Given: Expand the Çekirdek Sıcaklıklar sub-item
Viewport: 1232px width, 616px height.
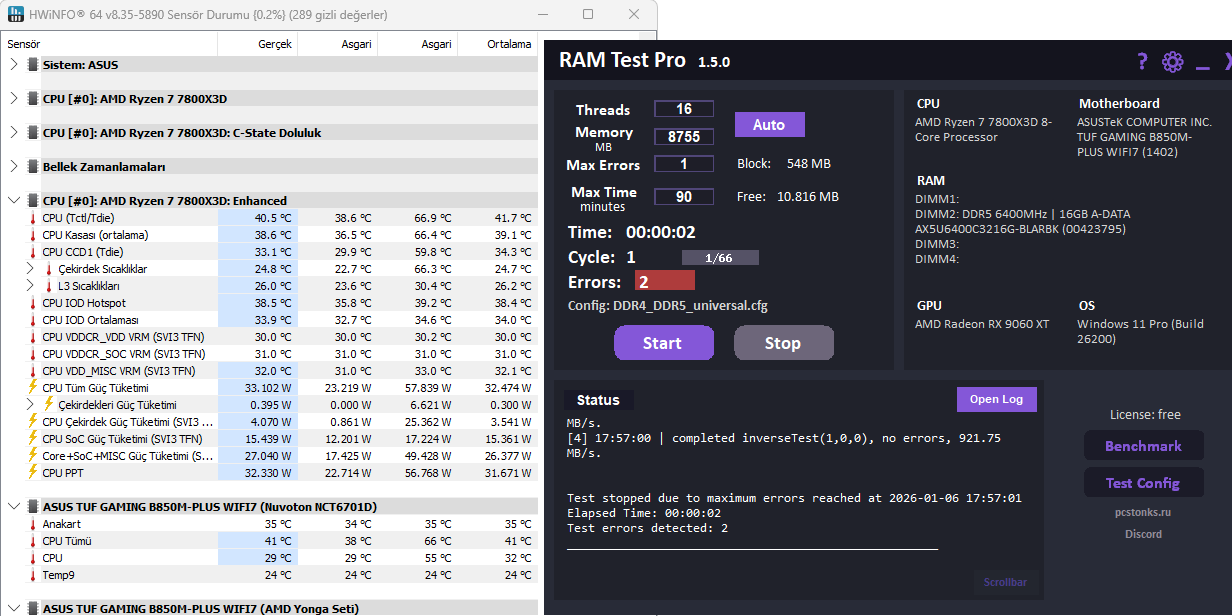Looking at the screenshot, I should click(x=30, y=269).
